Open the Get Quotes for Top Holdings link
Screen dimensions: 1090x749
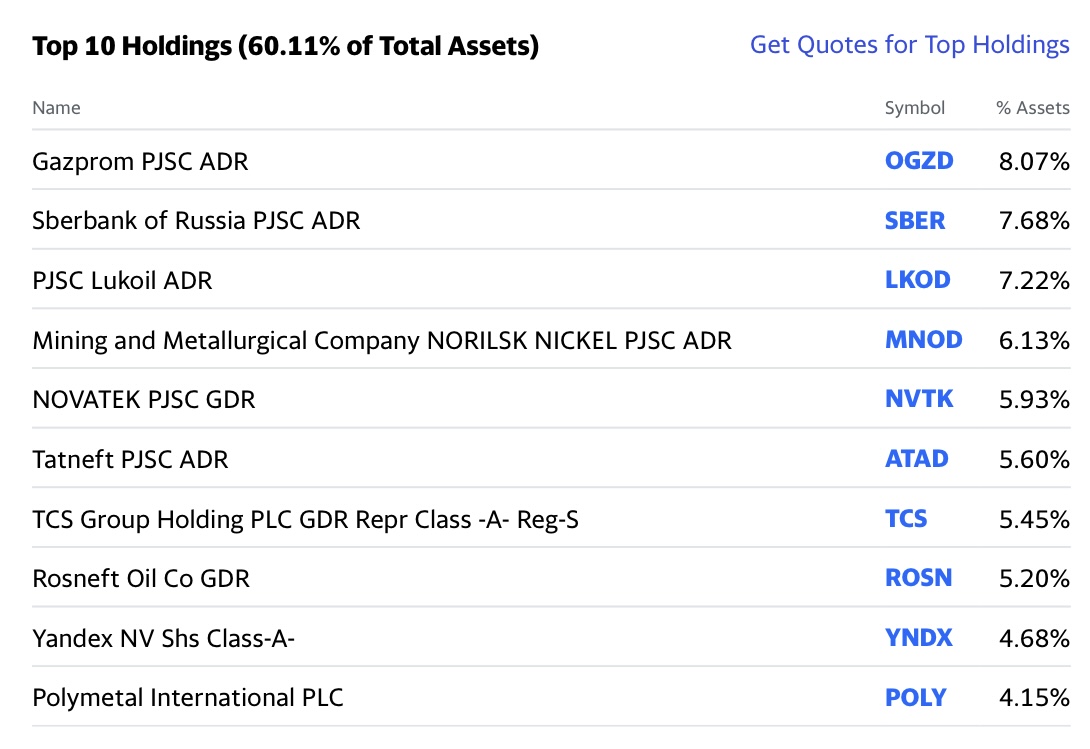coord(909,45)
